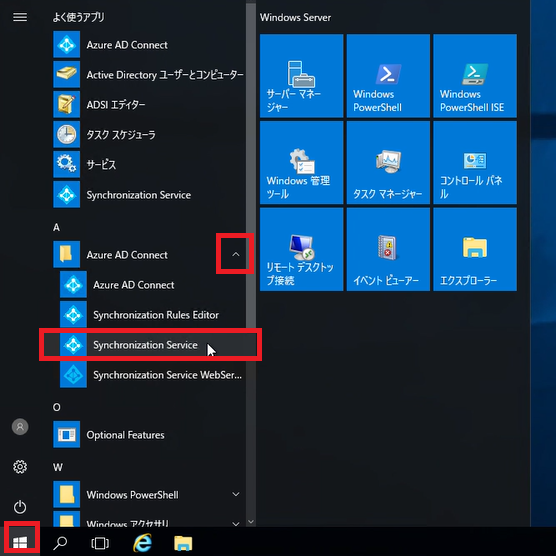Toggle the hamburger menu at top left

point(20,17)
